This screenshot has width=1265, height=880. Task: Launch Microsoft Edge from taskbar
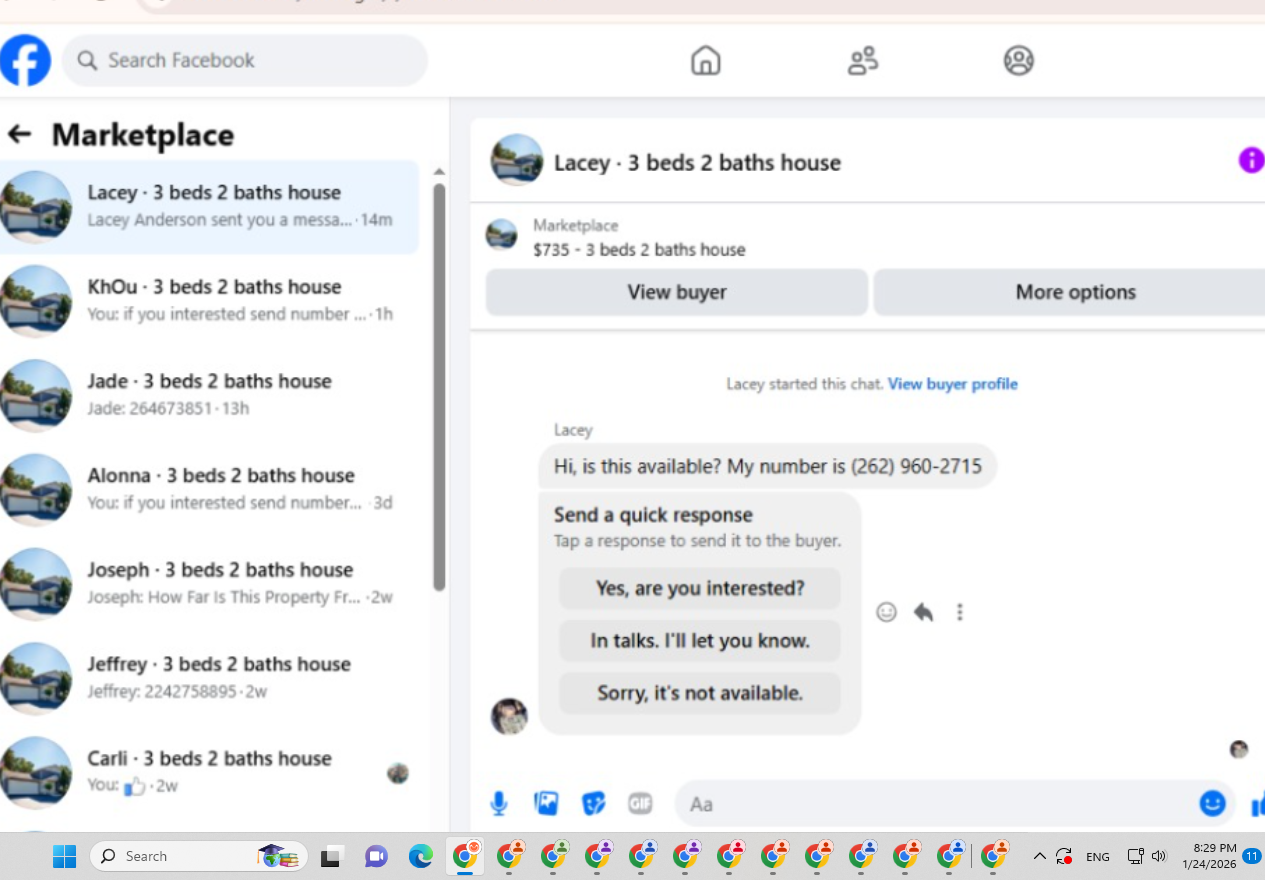point(421,856)
